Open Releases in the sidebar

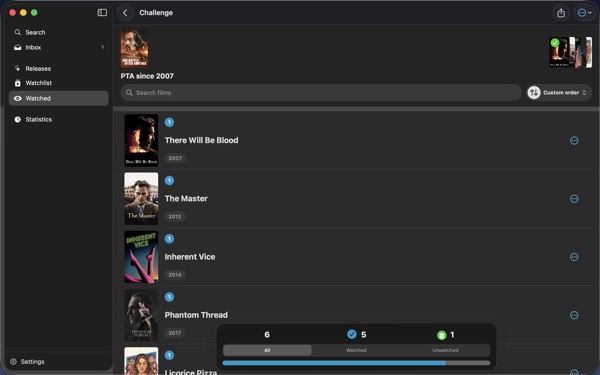point(59,68)
